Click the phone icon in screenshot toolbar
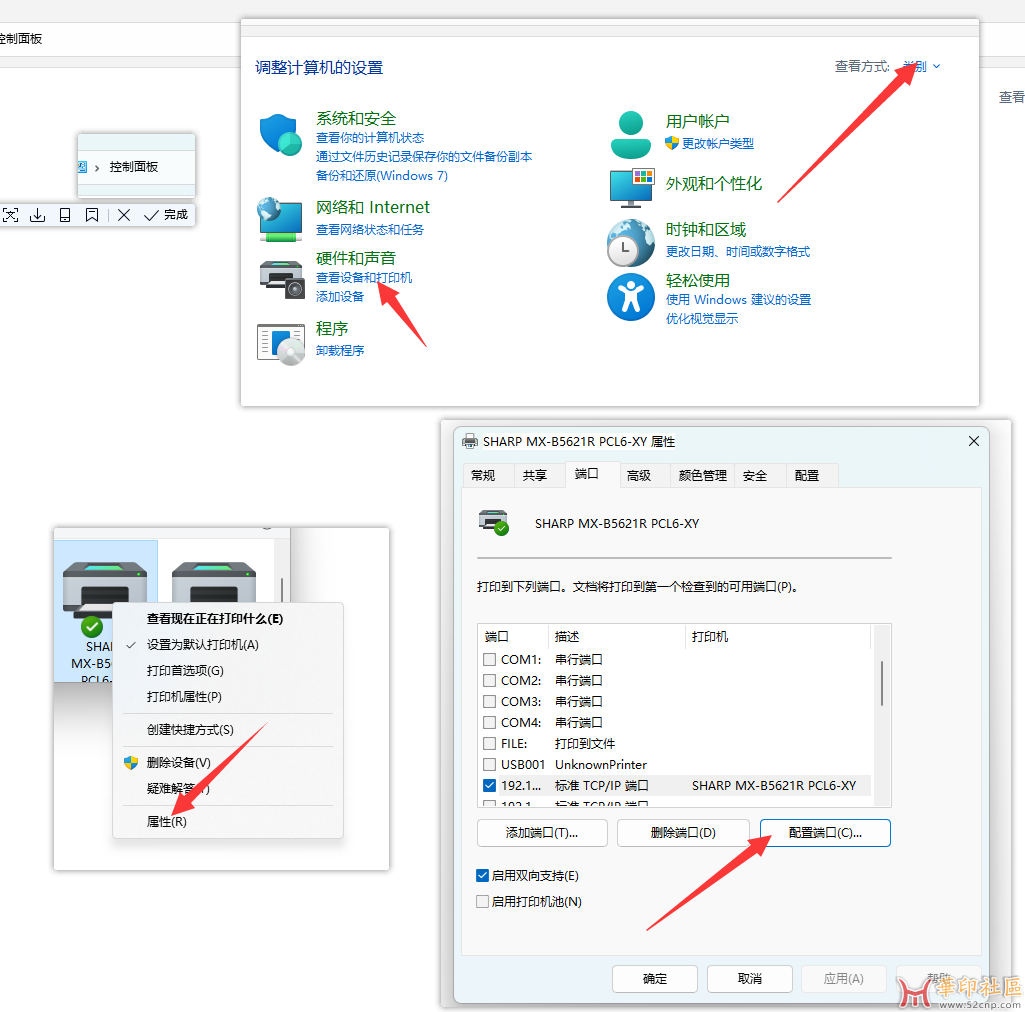 (x=65, y=214)
